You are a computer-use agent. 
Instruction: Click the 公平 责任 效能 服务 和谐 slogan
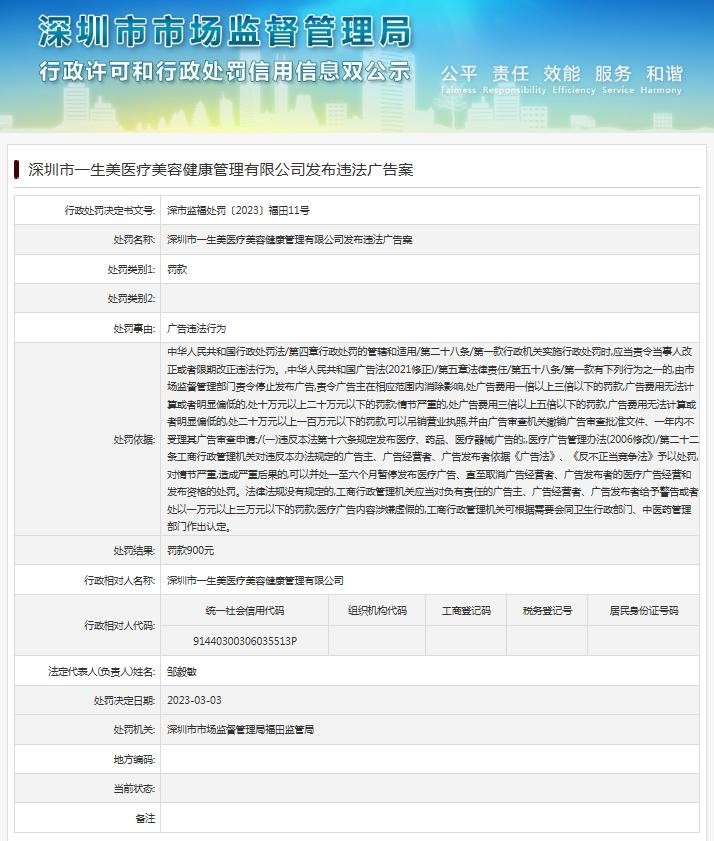coord(561,74)
